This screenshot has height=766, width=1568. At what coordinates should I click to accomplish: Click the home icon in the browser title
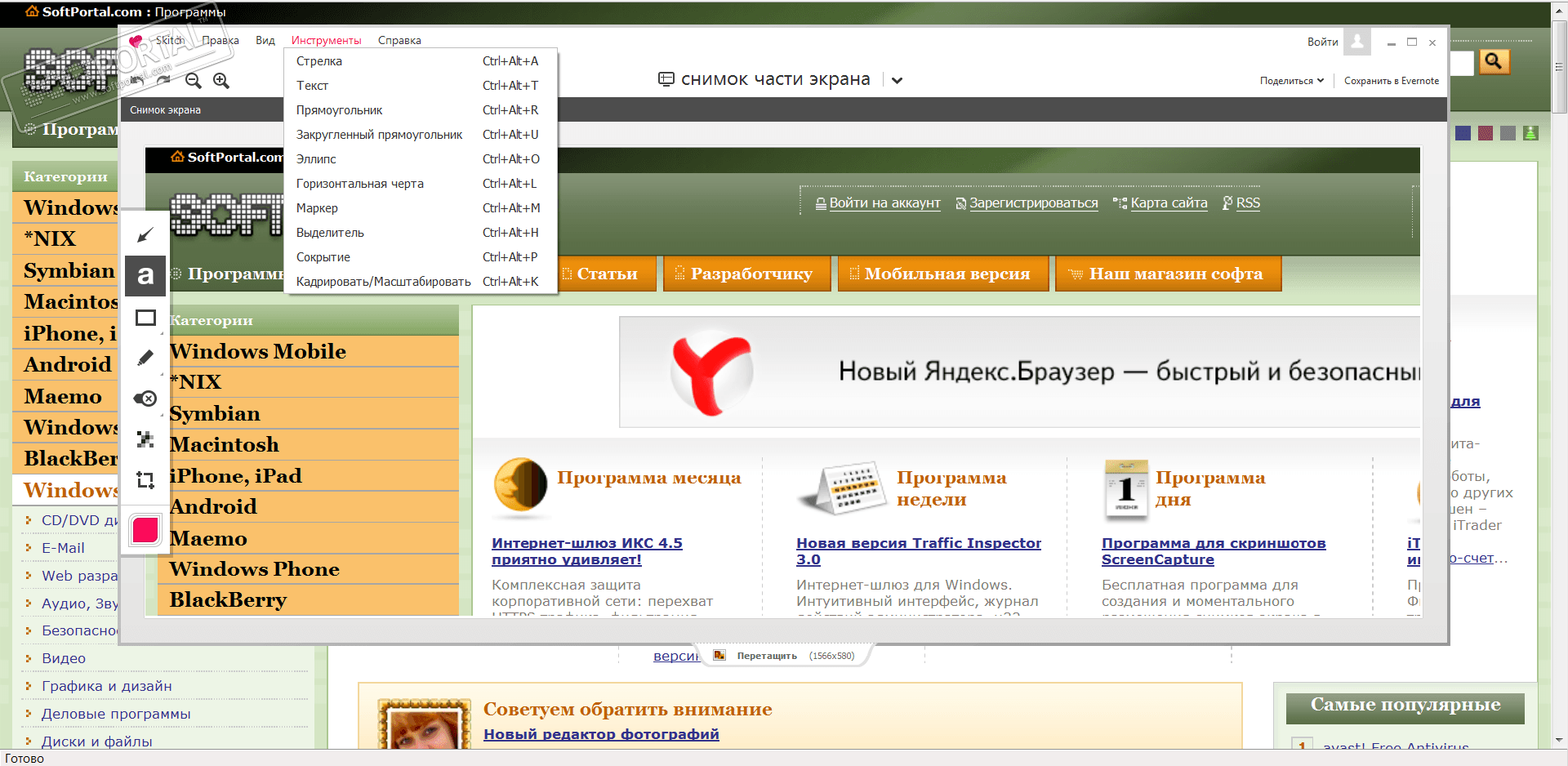click(32, 11)
